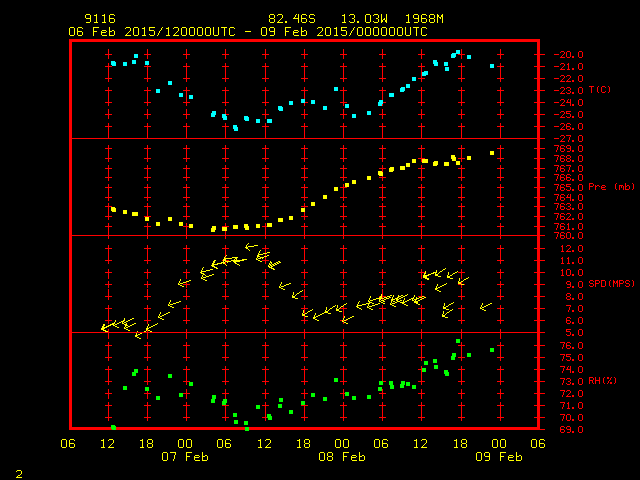Click the 72.0 humidity tick value
The height and width of the screenshot is (480, 640).
point(572,394)
